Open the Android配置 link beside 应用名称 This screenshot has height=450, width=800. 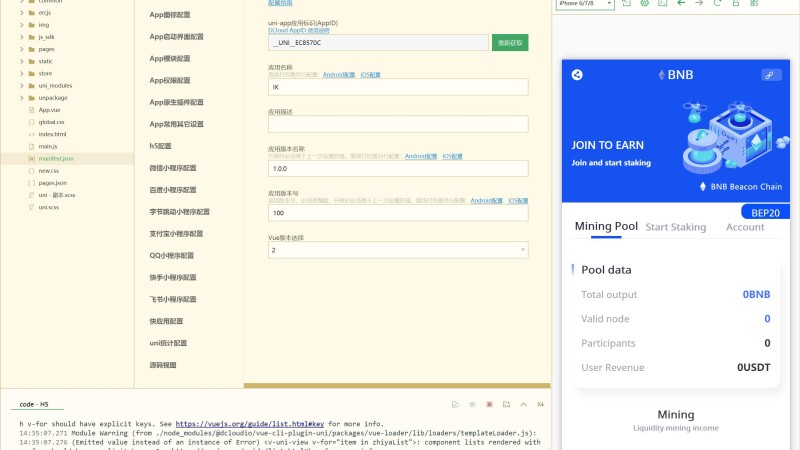[x=339, y=75]
